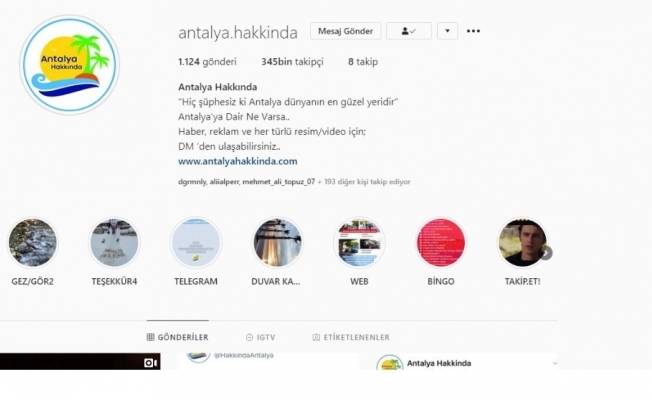
Task: Click the Mesaj Gönder button
Action: [x=345, y=31]
